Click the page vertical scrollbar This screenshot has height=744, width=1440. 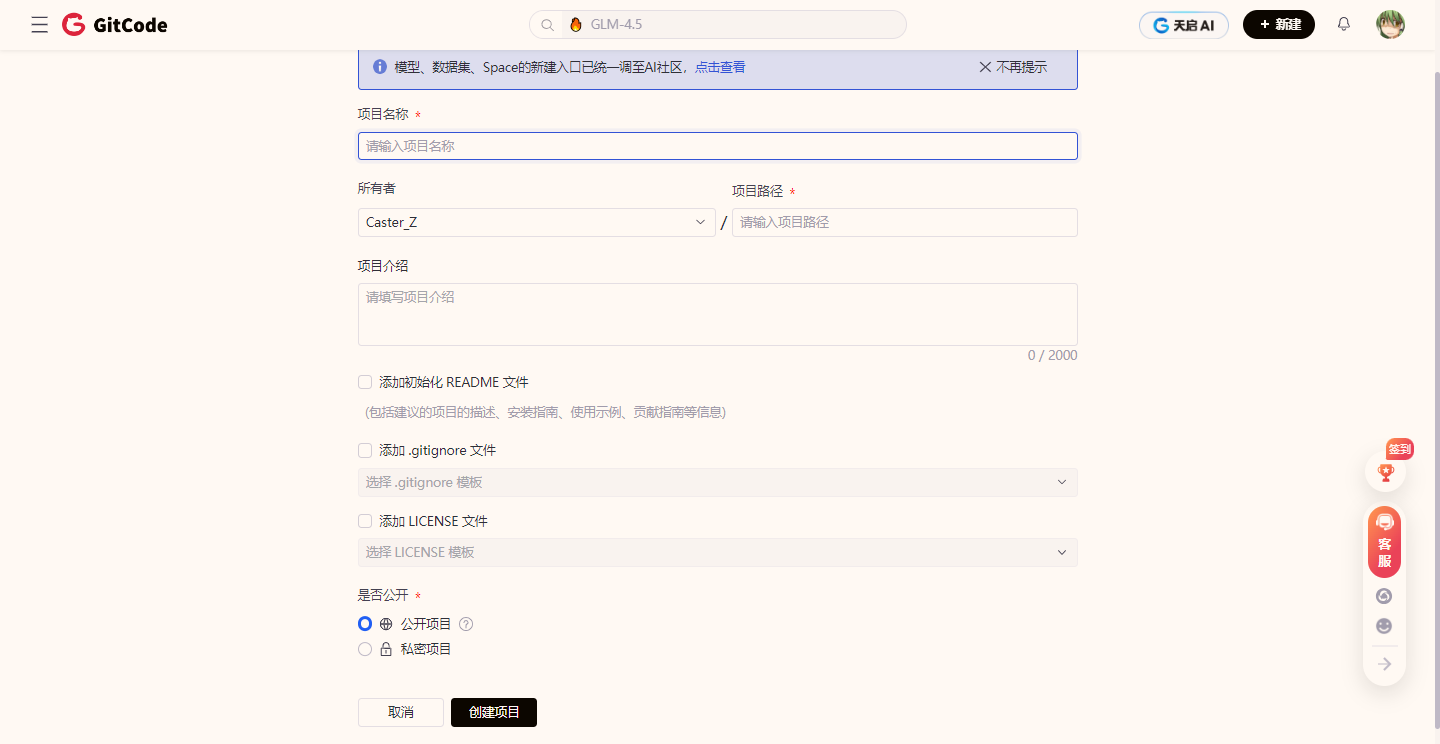(x=1435, y=400)
